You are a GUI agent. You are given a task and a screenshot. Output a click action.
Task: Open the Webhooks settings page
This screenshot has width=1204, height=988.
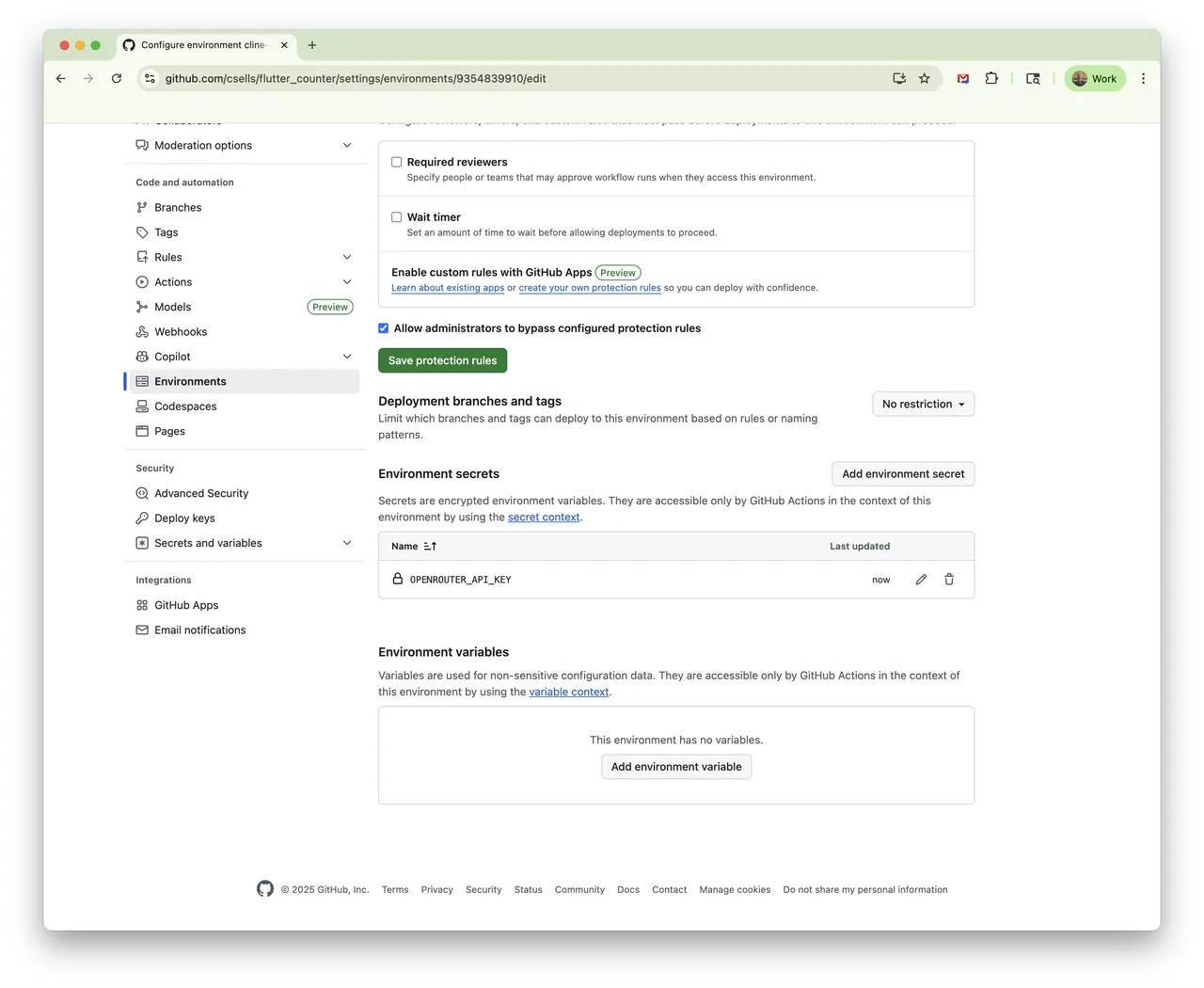coord(181,332)
